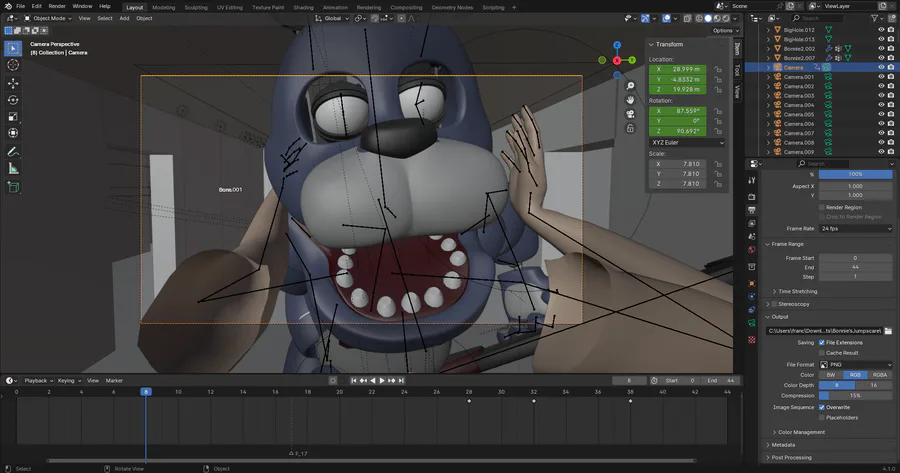This screenshot has height=473, width=900.
Task: Switch to the Animation workspace tab
Action: 335,7
